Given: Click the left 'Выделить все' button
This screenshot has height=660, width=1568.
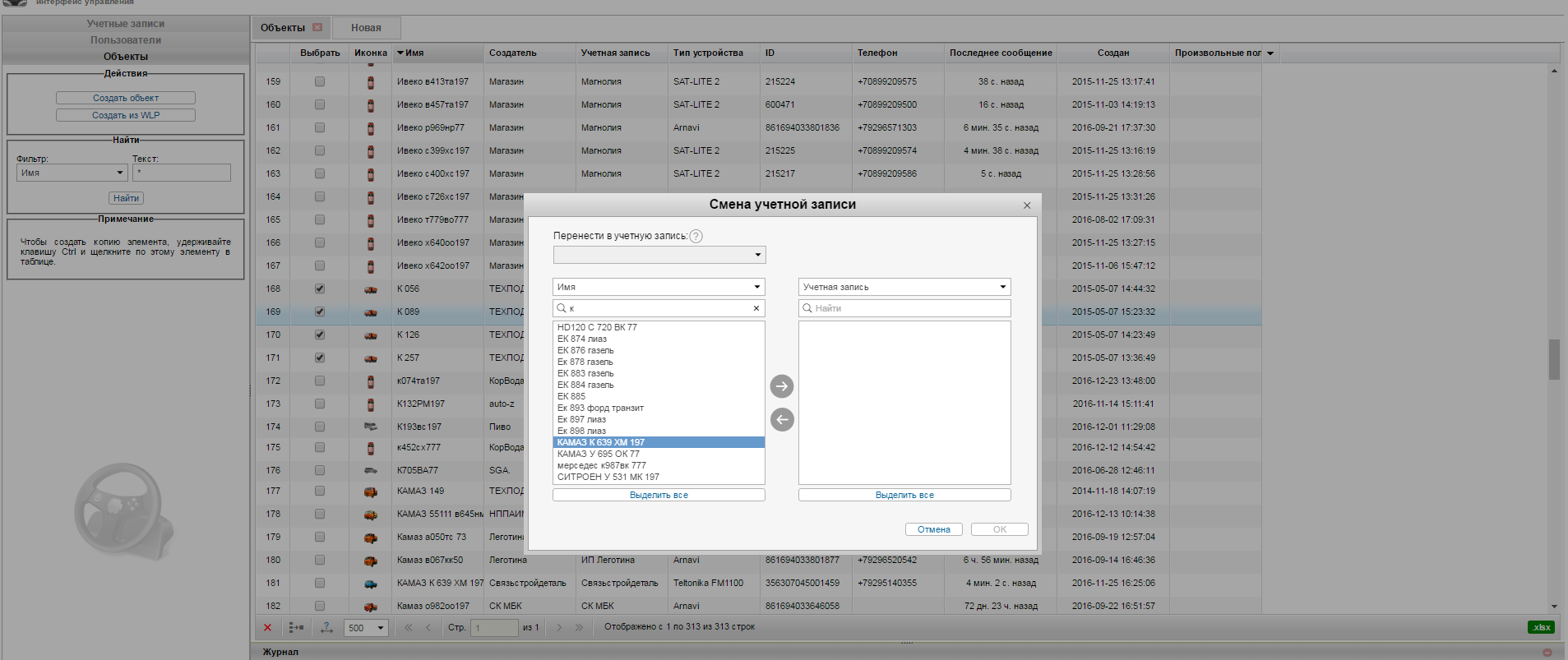Looking at the screenshot, I should click(658, 495).
